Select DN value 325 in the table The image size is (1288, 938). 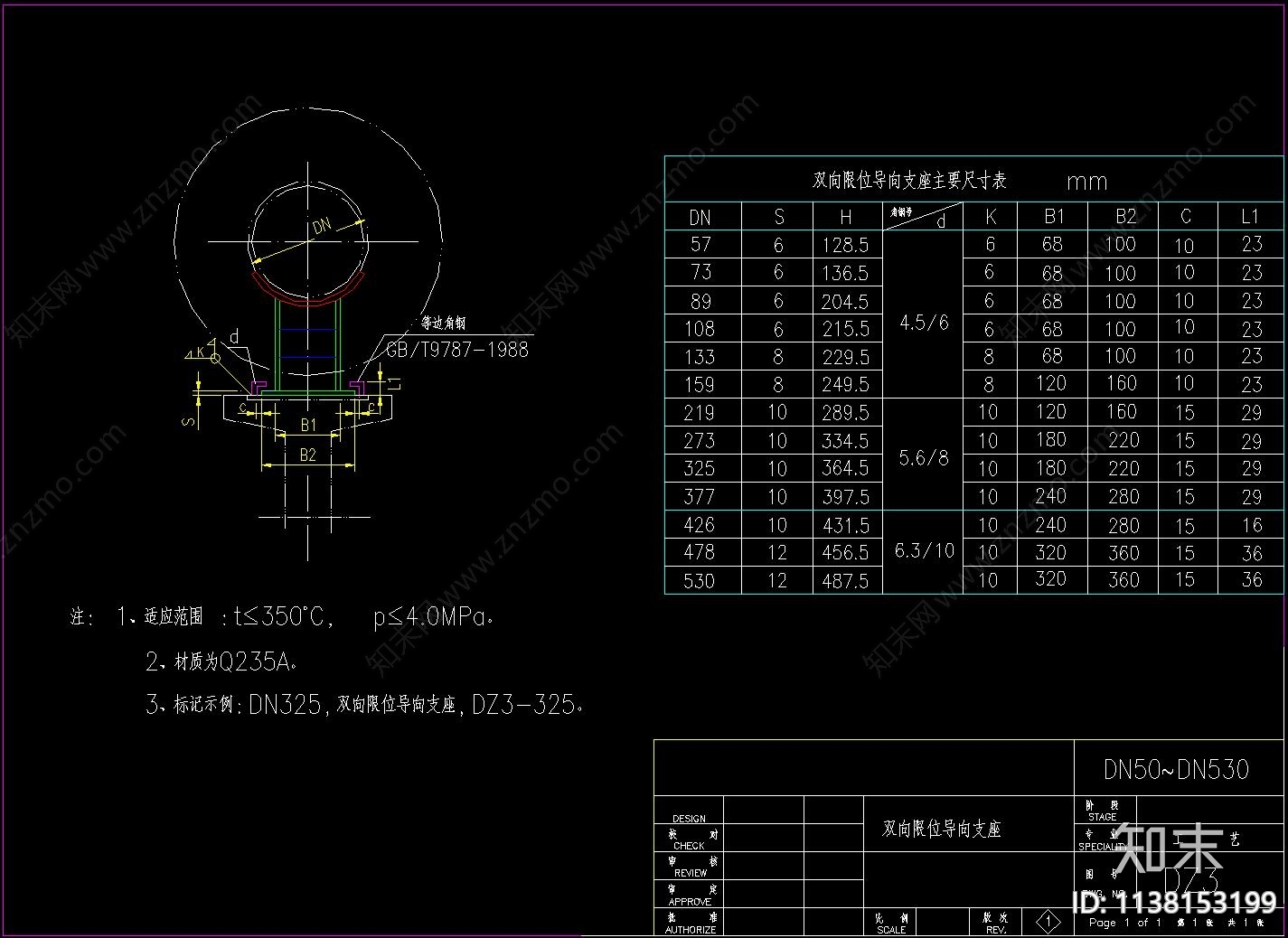(x=700, y=469)
